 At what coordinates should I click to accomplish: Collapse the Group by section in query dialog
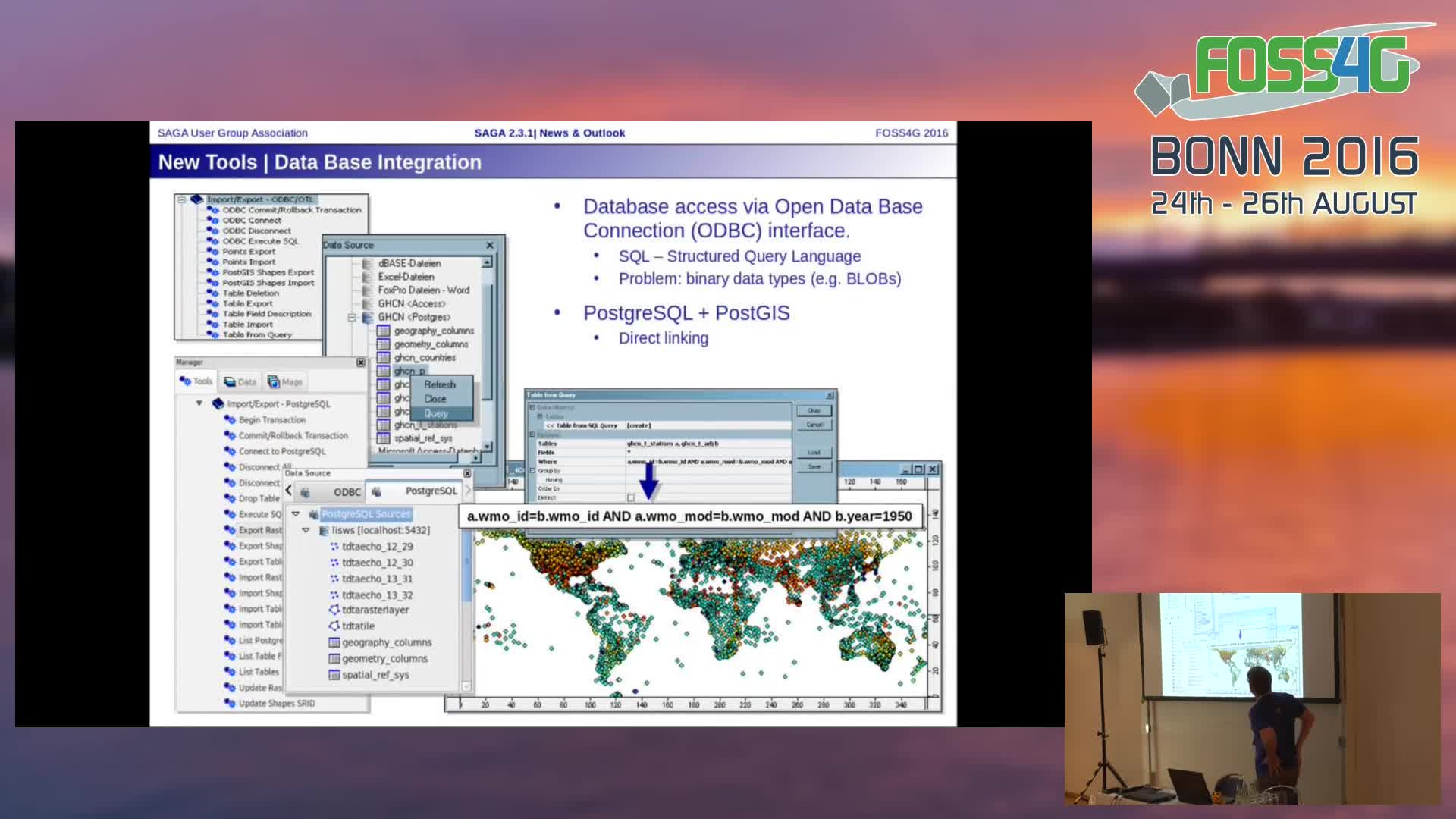coord(532,471)
